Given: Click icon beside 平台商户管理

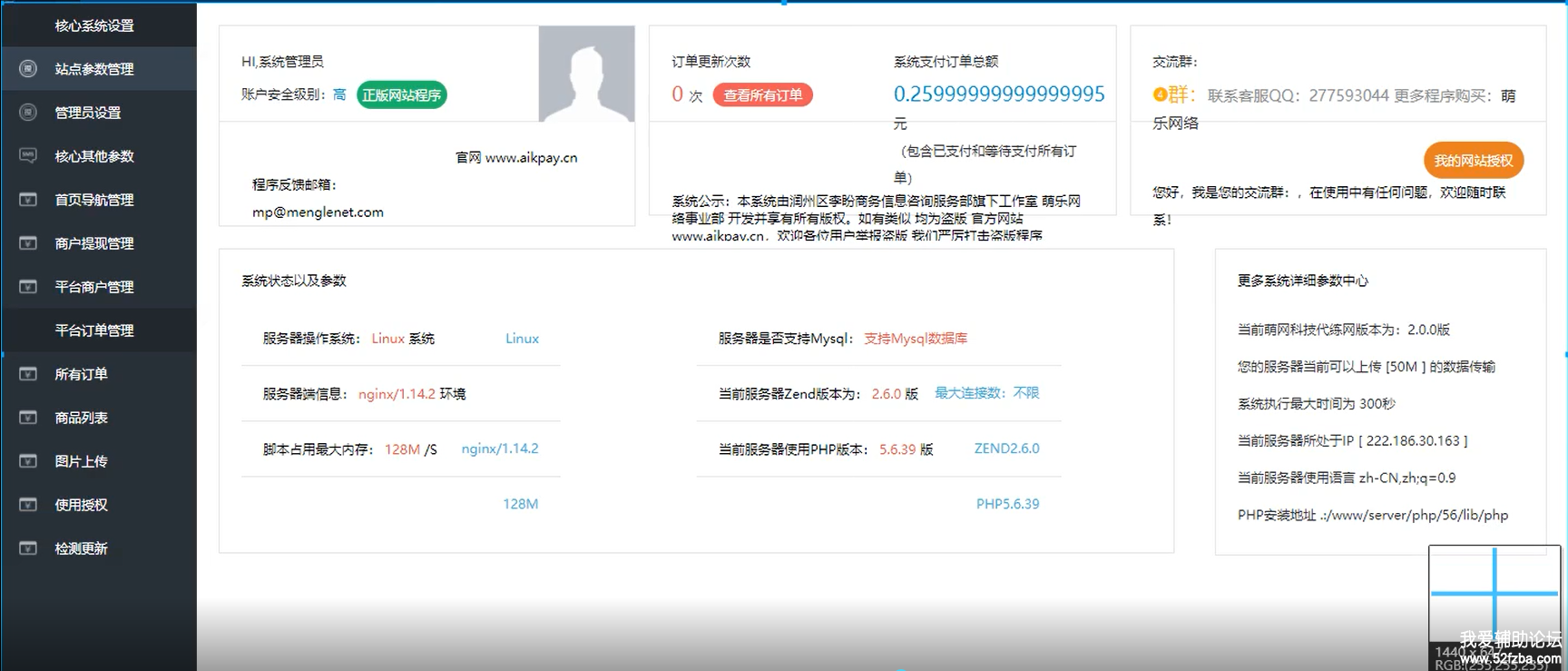Looking at the screenshot, I should coord(28,287).
